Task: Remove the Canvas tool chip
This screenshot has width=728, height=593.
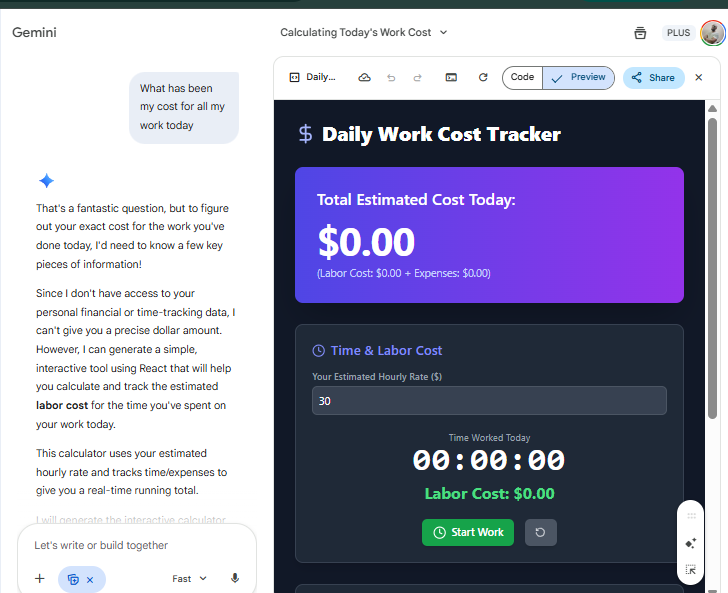Action: click(x=90, y=579)
